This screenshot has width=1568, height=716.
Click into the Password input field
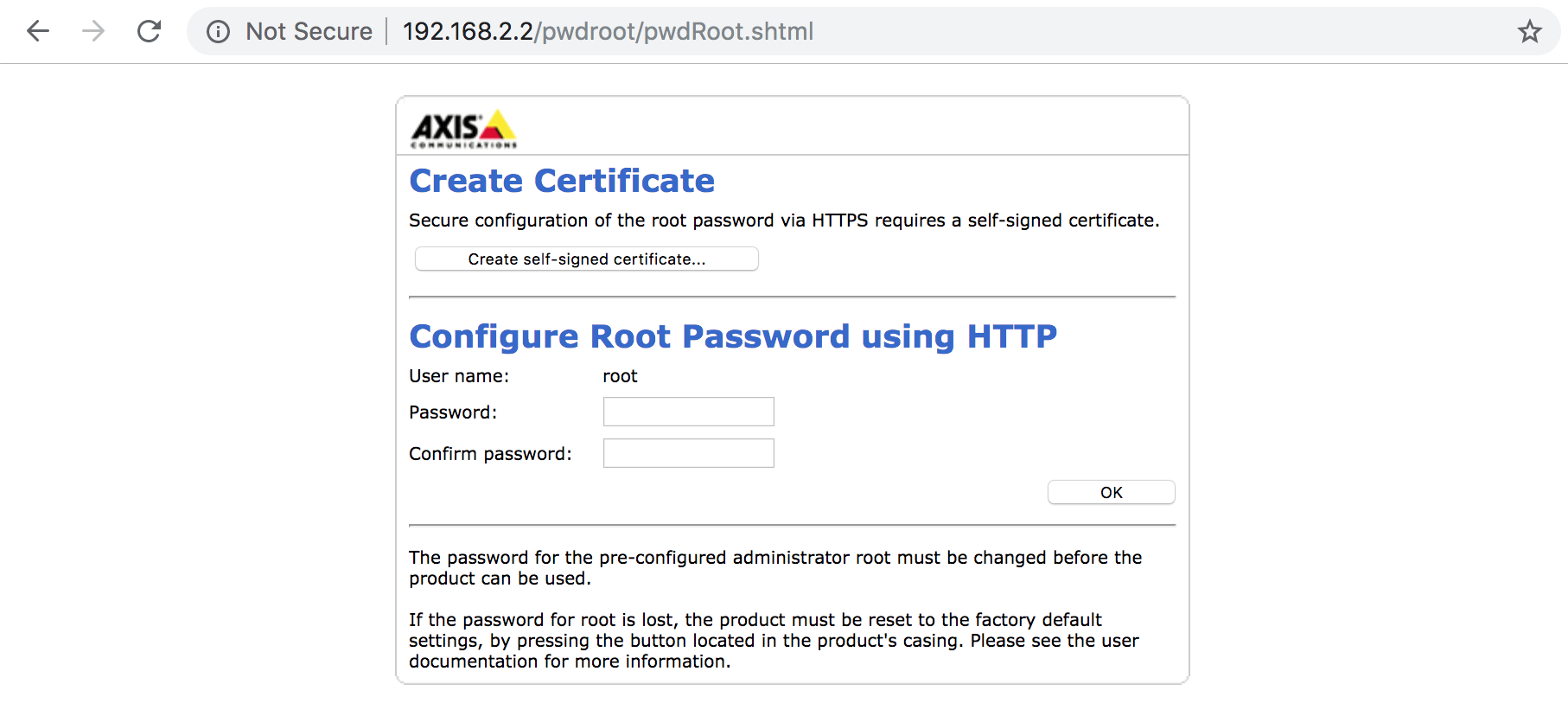click(688, 412)
